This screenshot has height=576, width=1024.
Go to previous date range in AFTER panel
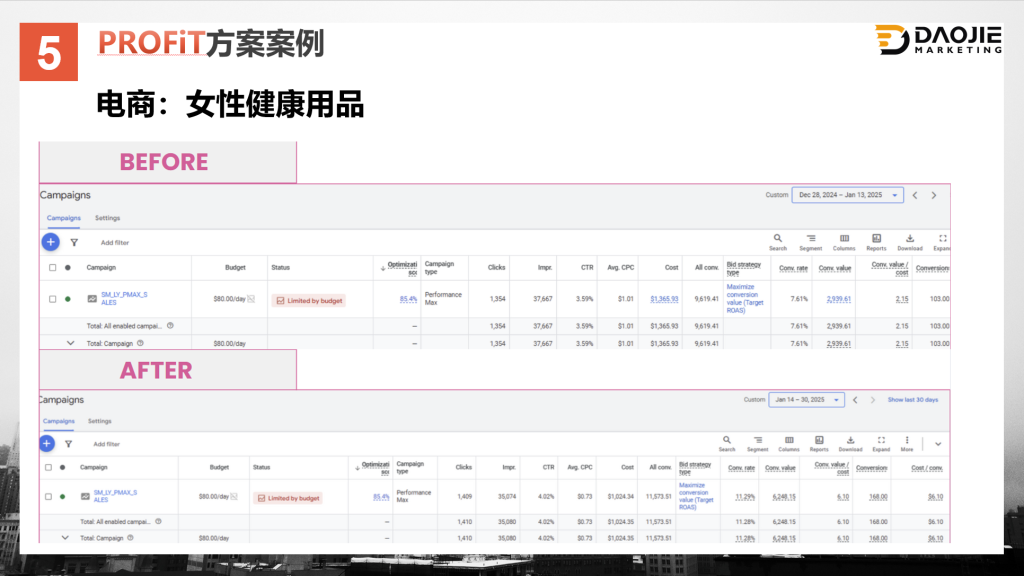click(x=855, y=400)
